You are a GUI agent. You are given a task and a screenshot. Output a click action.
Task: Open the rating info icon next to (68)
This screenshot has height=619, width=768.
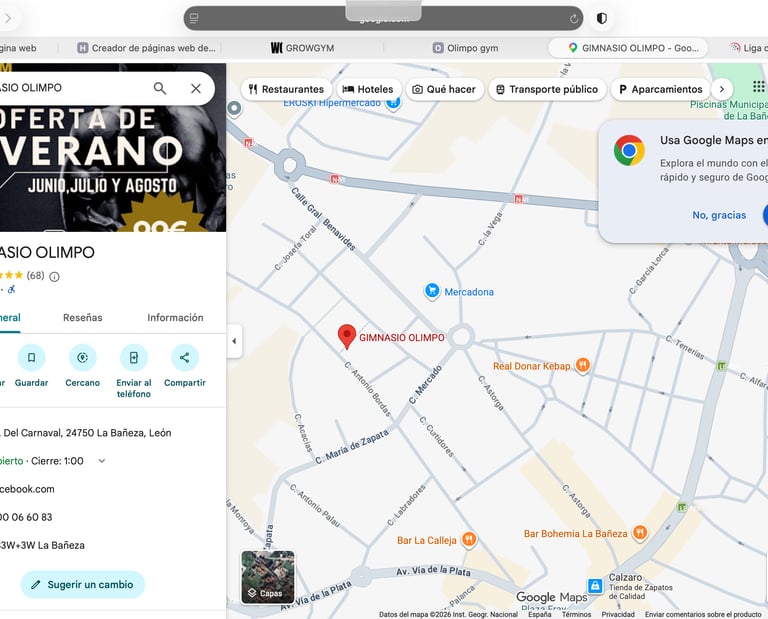54,277
